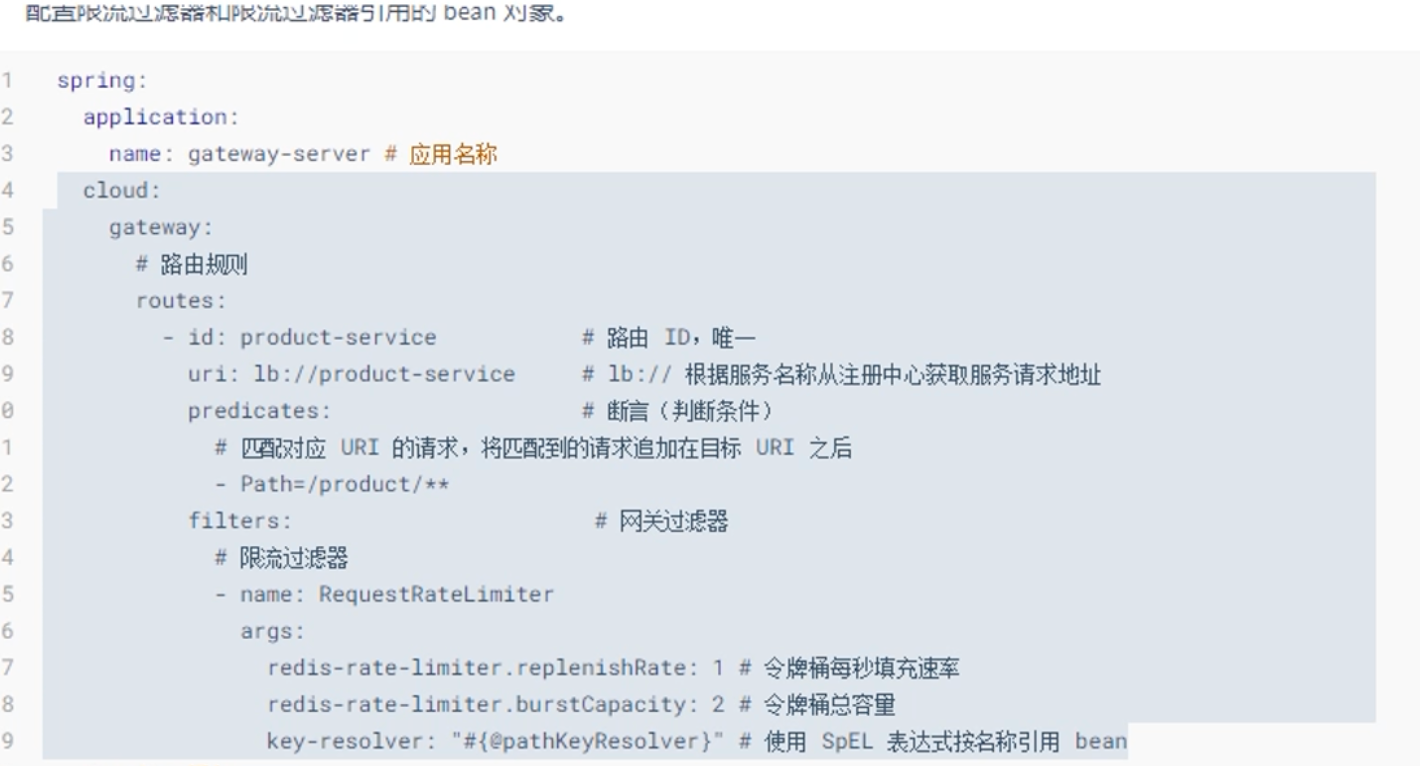Click the 'burstCapacity: 2' setting
Image resolution: width=1420 pixels, height=766 pixels.
[620, 705]
